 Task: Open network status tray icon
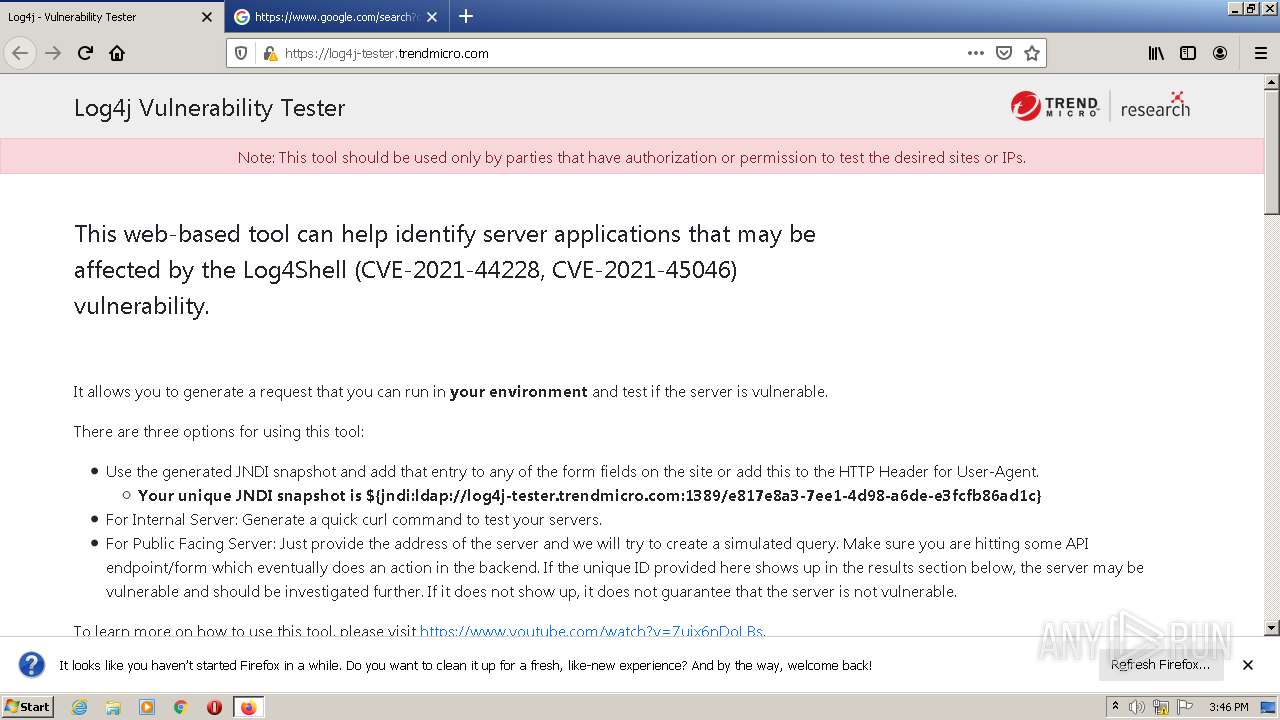(x=1160, y=707)
